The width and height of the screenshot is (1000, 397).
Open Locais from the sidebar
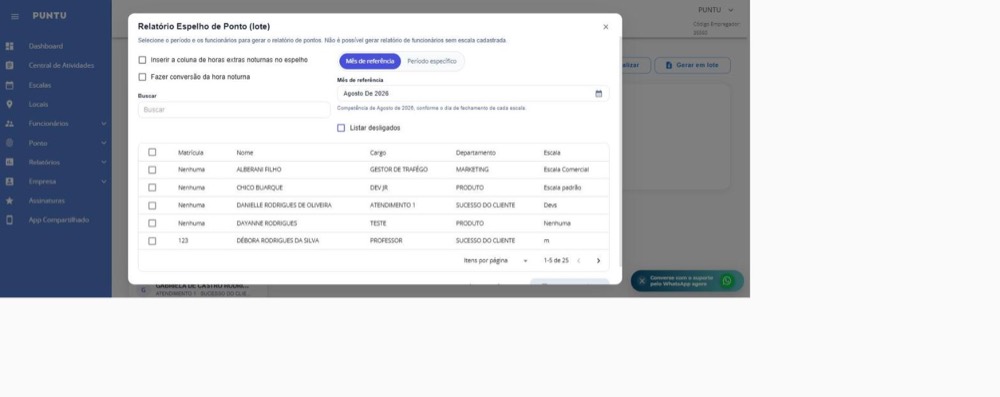click(38, 104)
